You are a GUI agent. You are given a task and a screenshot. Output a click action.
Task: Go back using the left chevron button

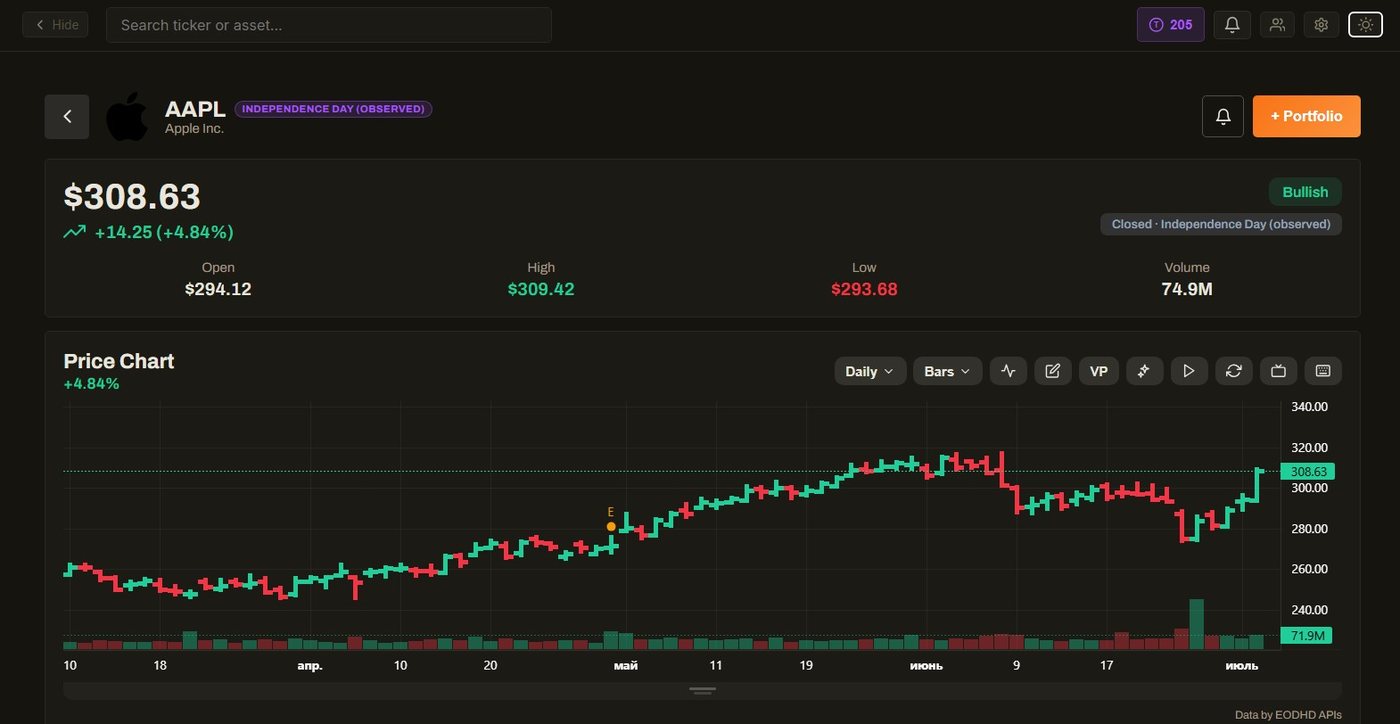coord(67,116)
